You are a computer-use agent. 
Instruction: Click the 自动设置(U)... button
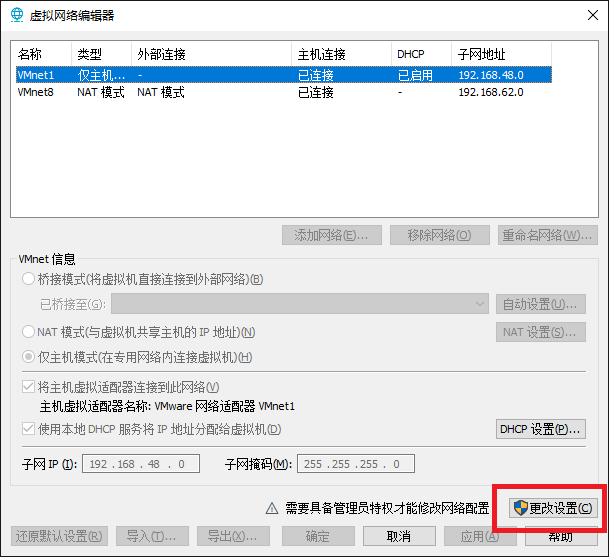click(x=541, y=304)
